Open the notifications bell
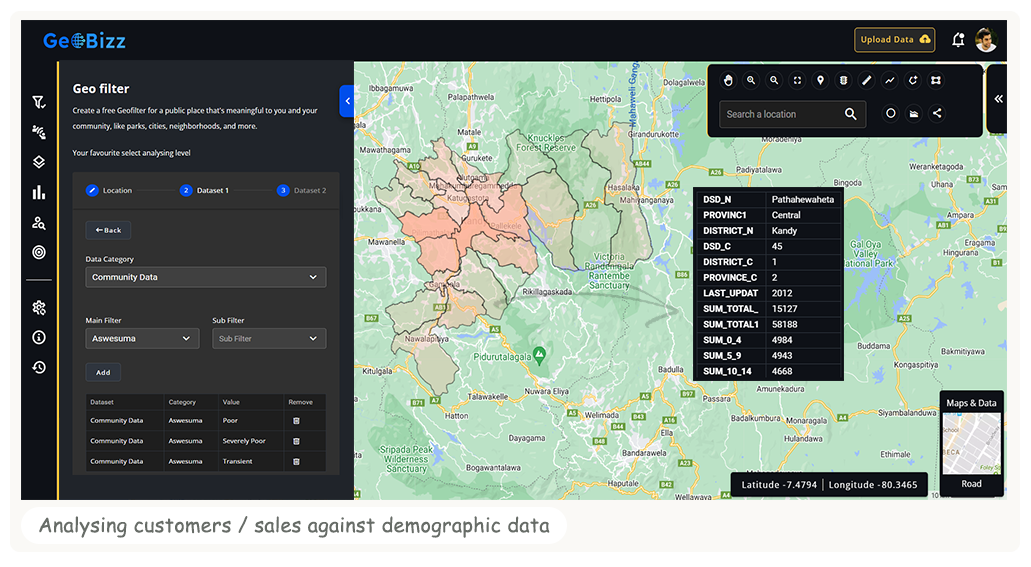The height and width of the screenshot is (567, 1031). (x=958, y=40)
